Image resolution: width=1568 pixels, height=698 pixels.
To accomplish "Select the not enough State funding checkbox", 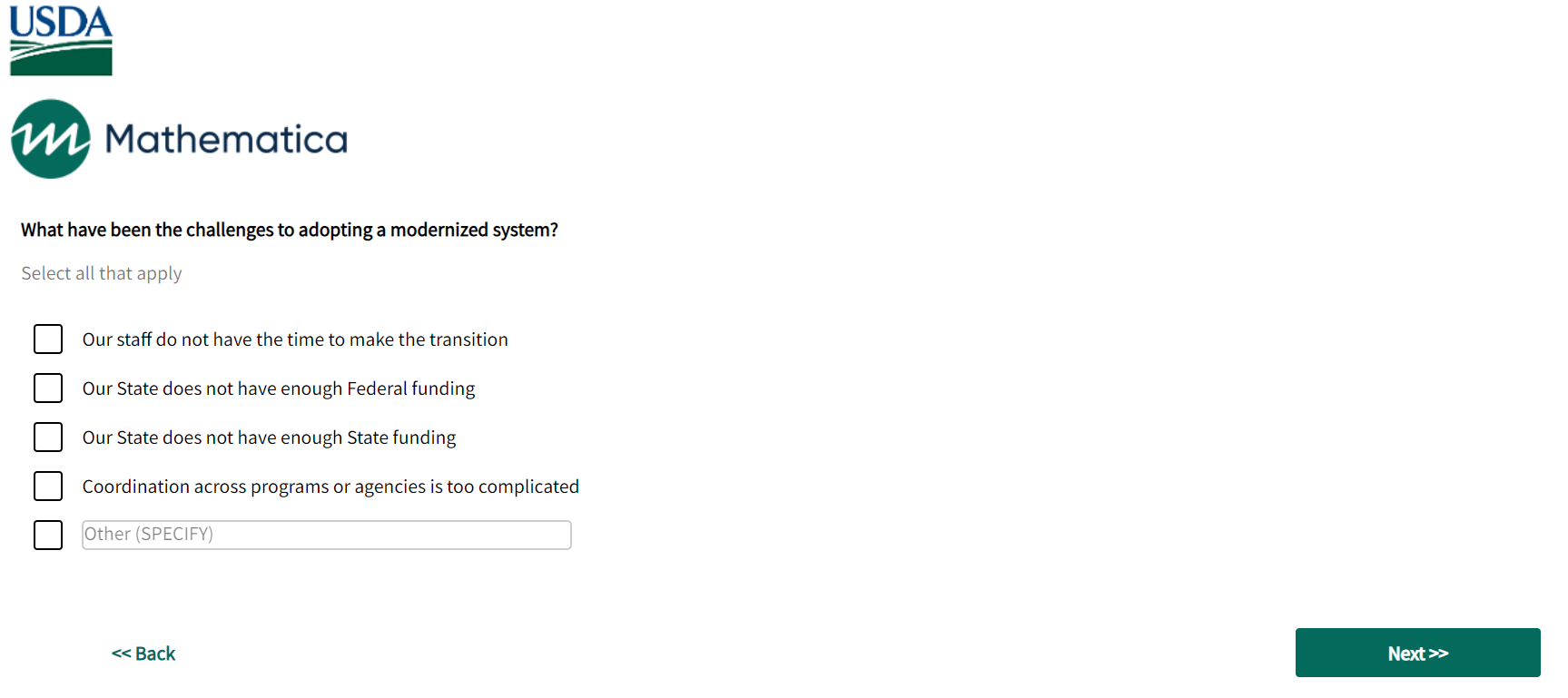I will 48,437.
